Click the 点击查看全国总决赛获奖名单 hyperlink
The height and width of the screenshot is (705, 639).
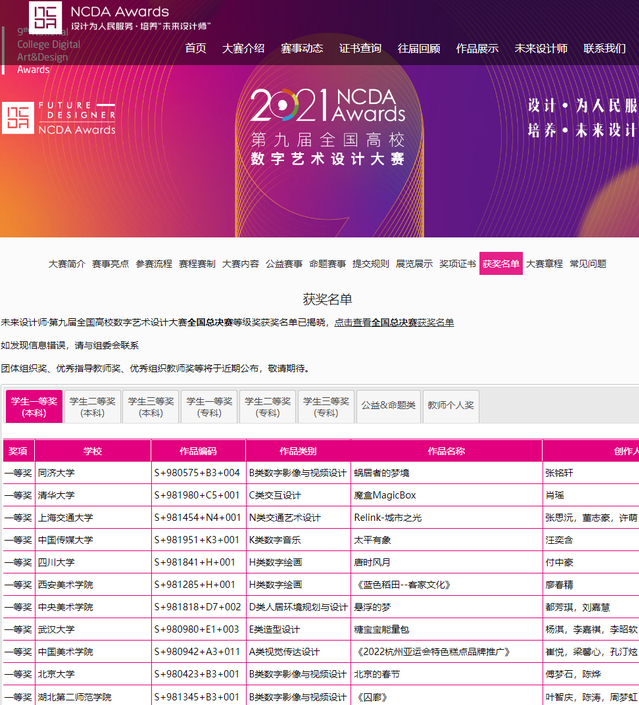pos(394,322)
